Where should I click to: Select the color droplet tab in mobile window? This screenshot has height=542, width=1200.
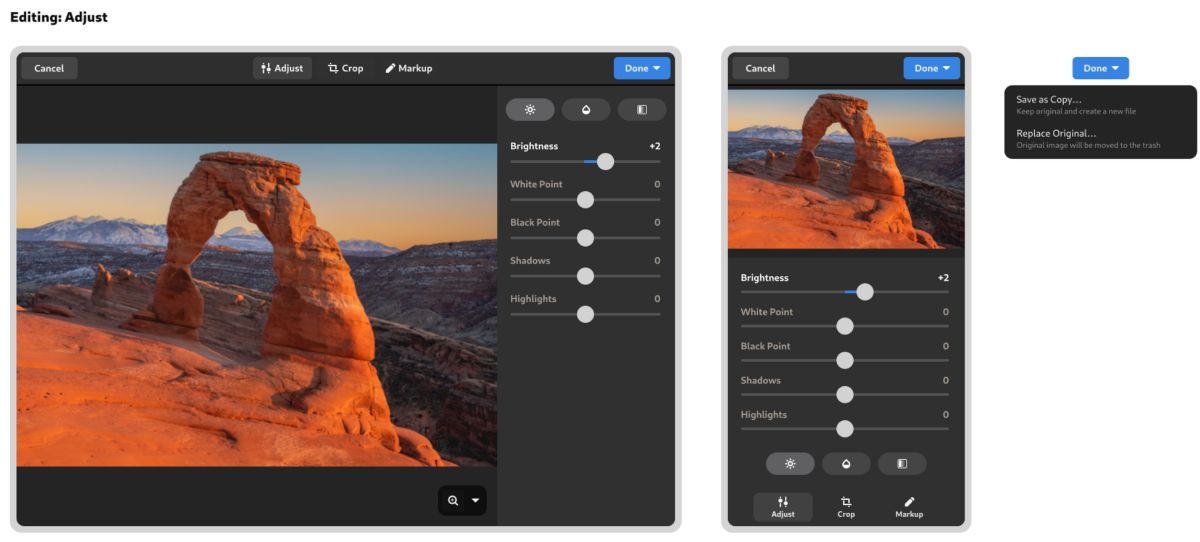pyautogui.click(x=846, y=464)
